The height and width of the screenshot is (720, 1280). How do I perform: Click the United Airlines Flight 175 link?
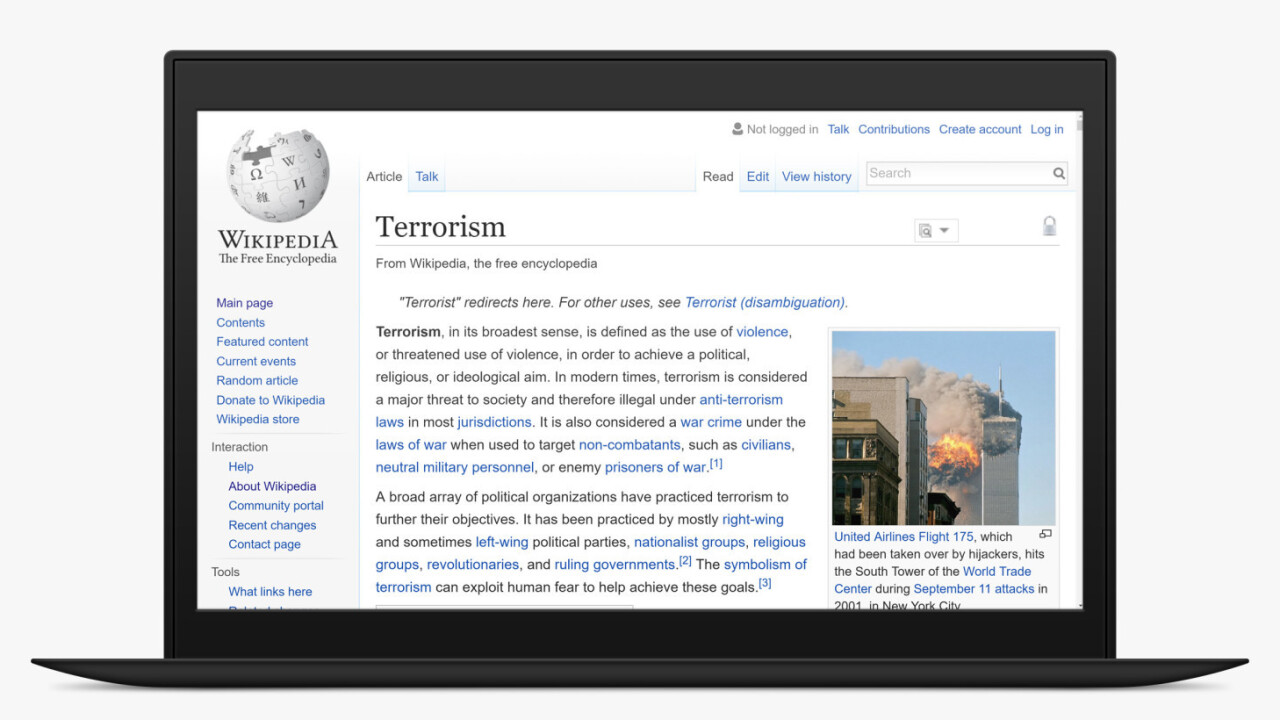pos(904,537)
